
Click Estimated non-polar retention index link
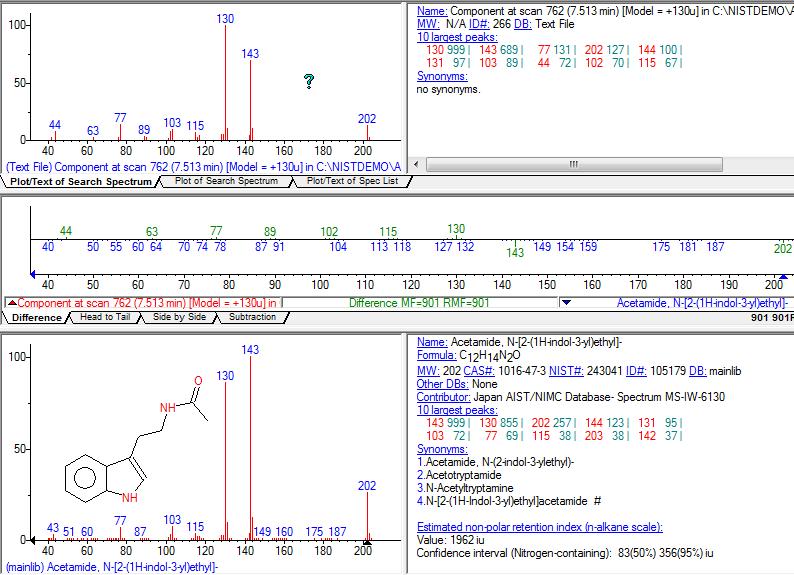pos(539,526)
